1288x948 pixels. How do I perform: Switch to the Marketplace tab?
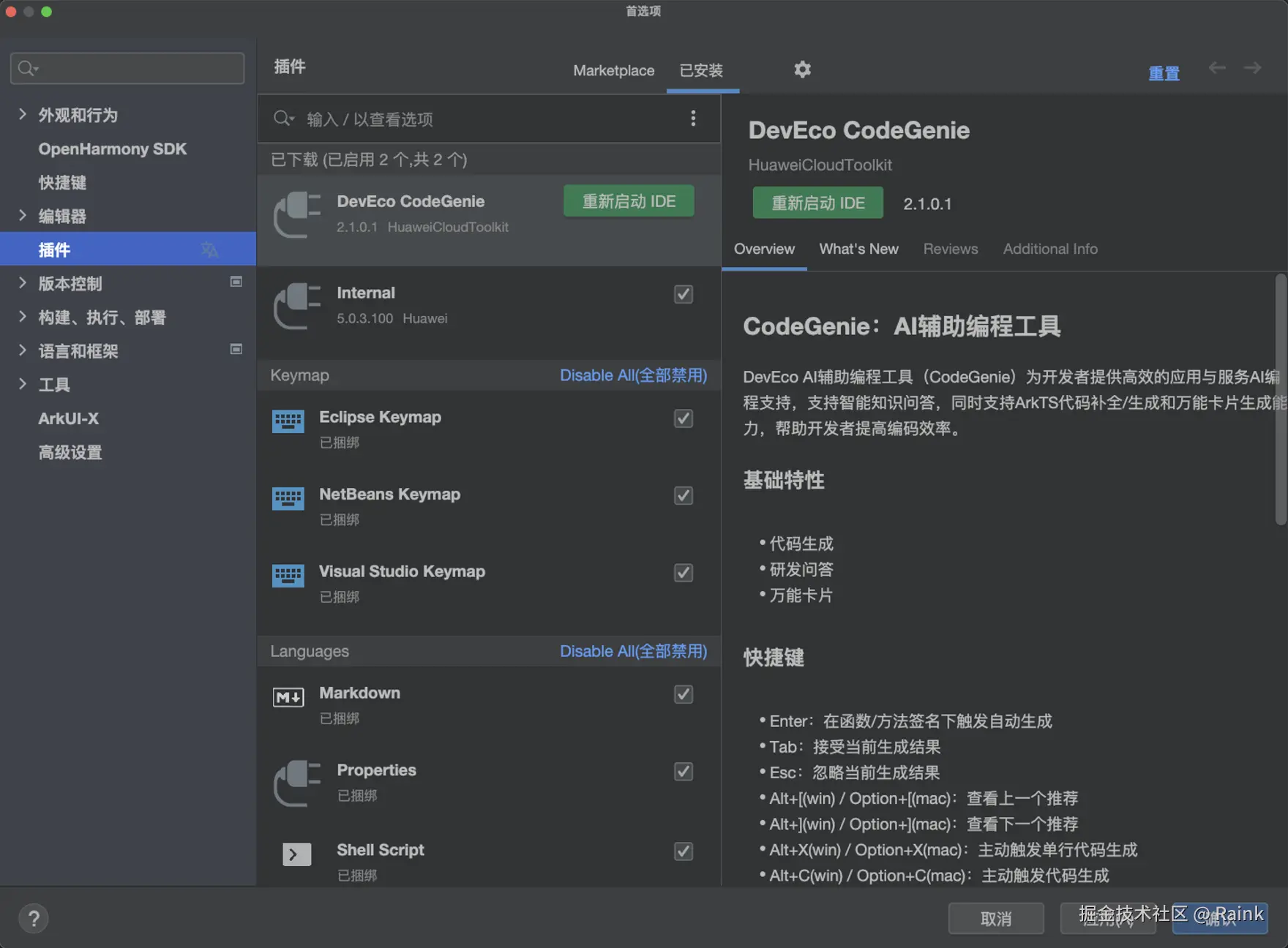pos(614,70)
